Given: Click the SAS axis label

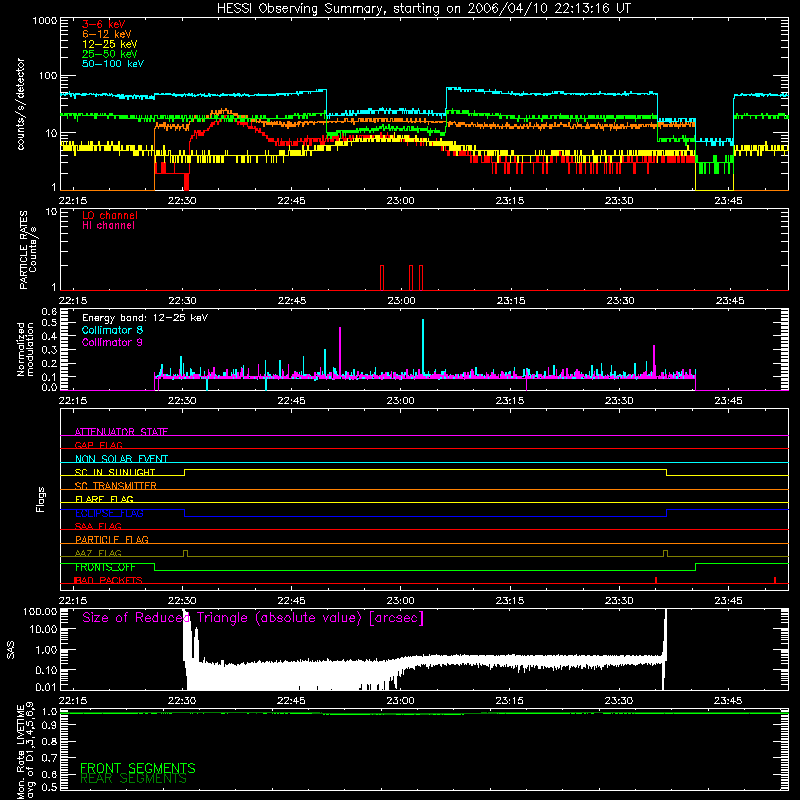Looking at the screenshot, I should (11, 650).
